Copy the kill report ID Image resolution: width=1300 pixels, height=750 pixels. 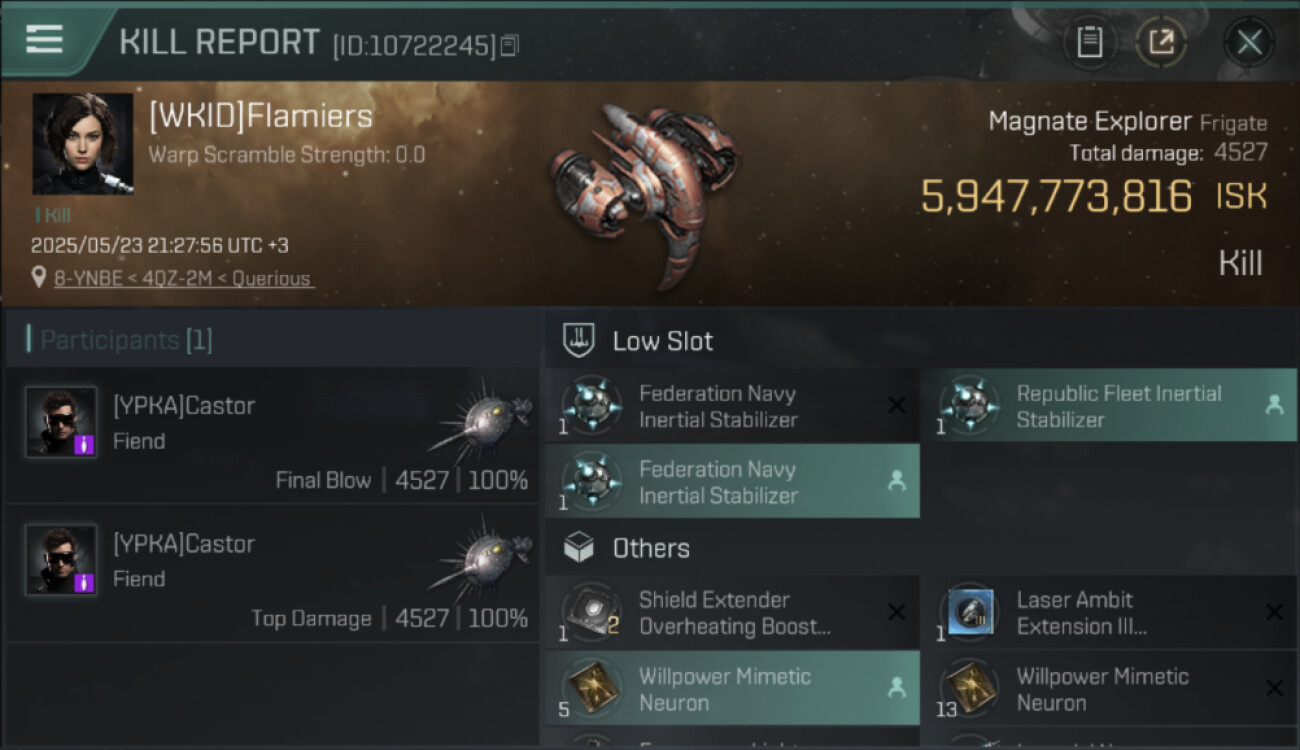point(510,45)
